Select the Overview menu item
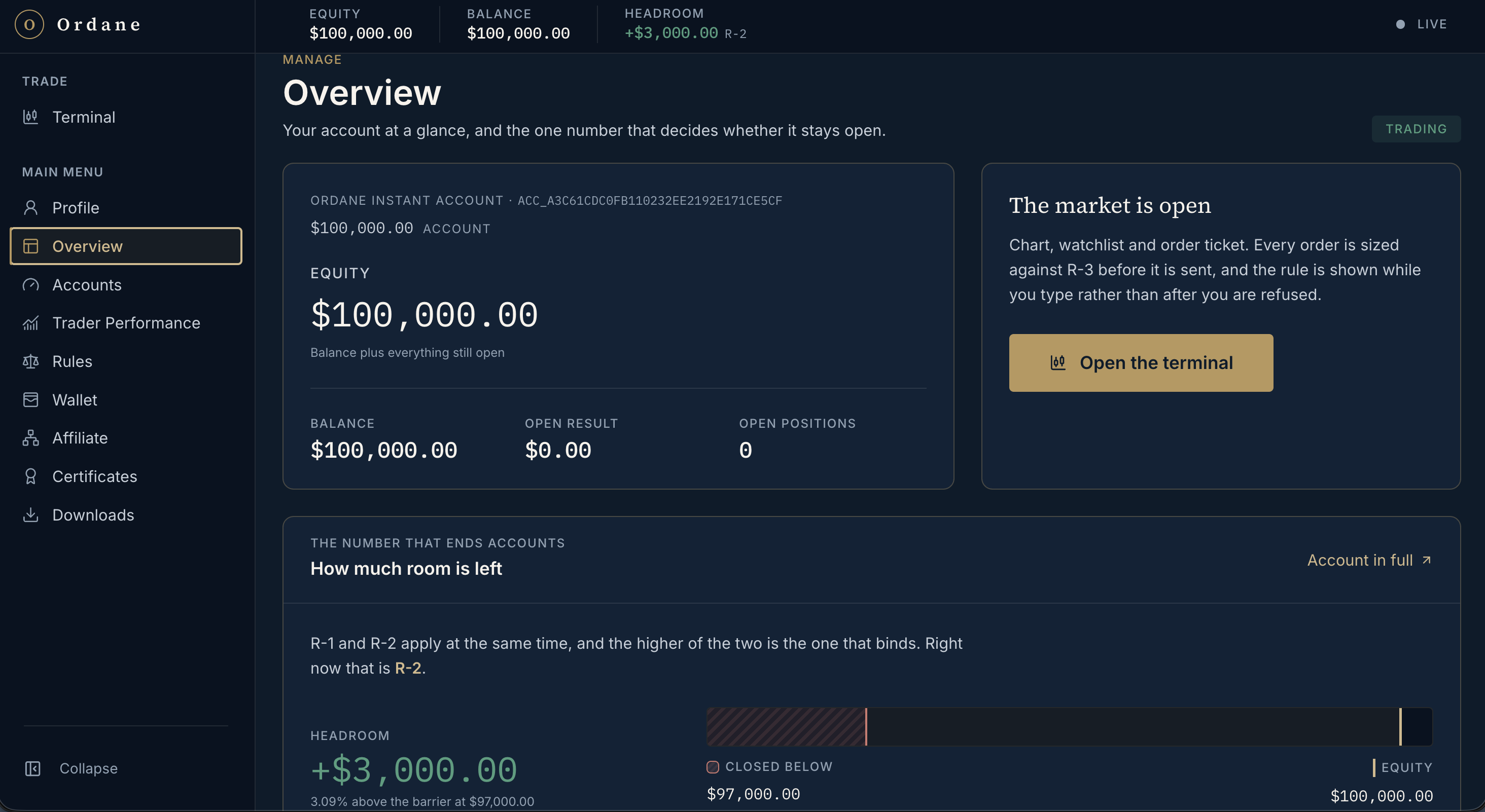Image resolution: width=1485 pixels, height=812 pixels. pos(126,246)
